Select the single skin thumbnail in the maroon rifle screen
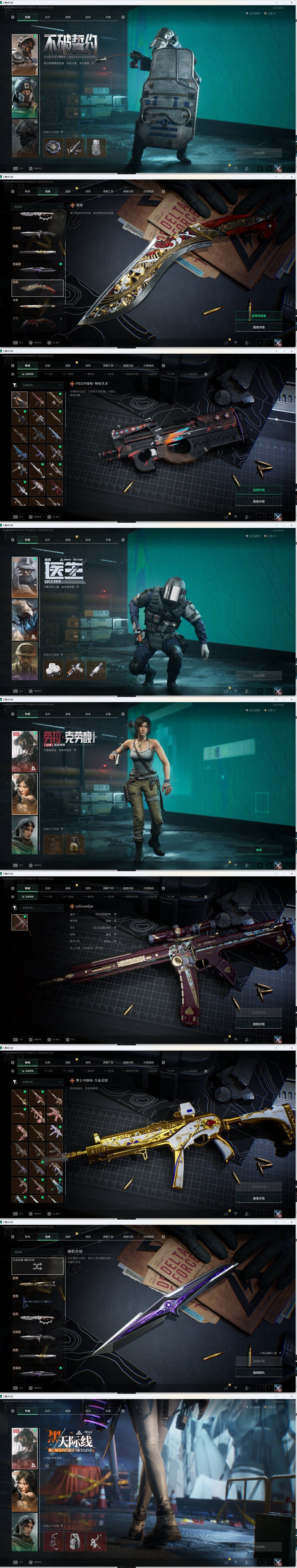This screenshot has width=297, height=1568. pyautogui.click(x=20, y=922)
